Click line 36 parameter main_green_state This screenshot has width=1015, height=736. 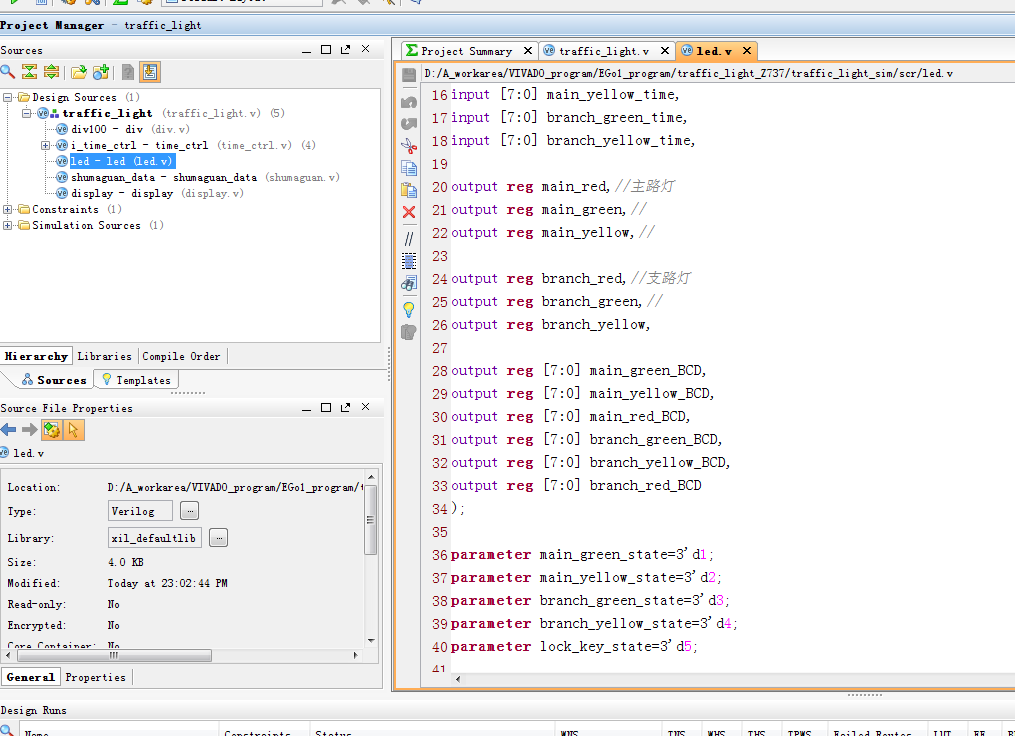(583, 555)
